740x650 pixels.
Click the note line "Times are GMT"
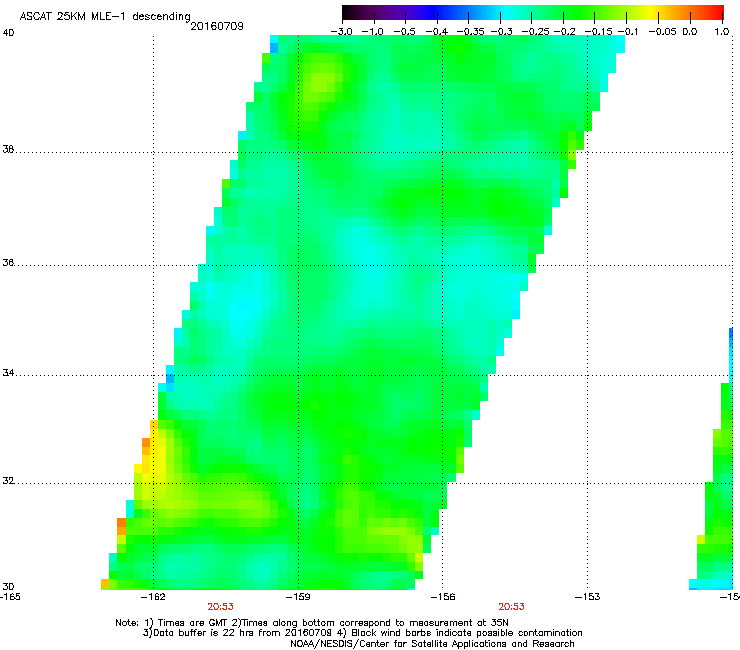[x=312, y=623]
